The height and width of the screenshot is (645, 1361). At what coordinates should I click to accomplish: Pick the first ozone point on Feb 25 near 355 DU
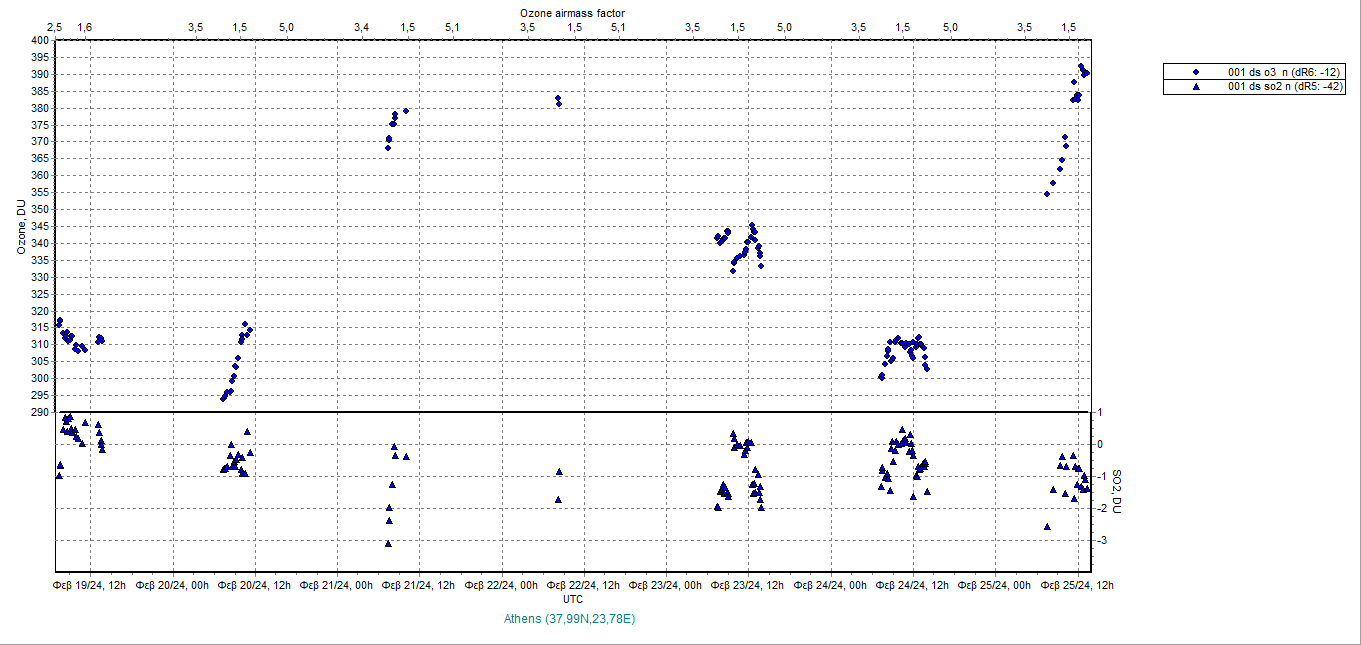point(1047,193)
